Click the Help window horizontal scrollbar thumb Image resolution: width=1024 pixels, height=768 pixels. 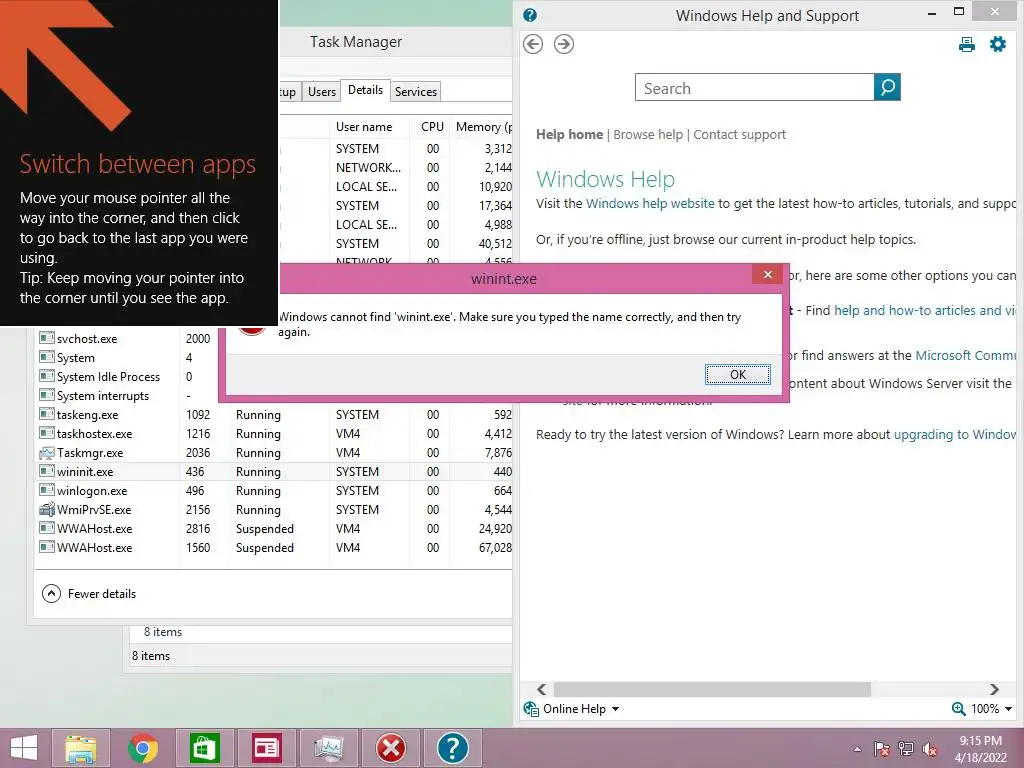(712, 689)
